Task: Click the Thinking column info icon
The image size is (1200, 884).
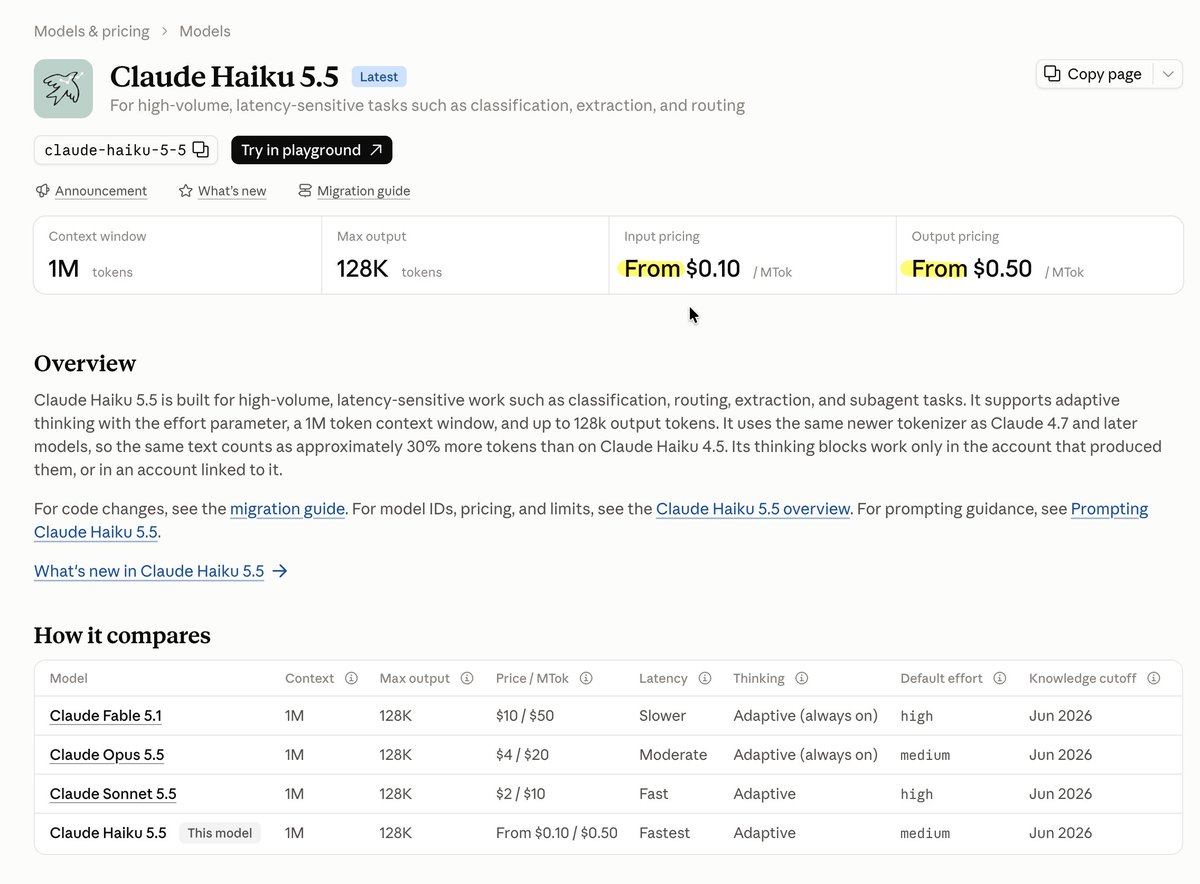Action: (x=801, y=678)
